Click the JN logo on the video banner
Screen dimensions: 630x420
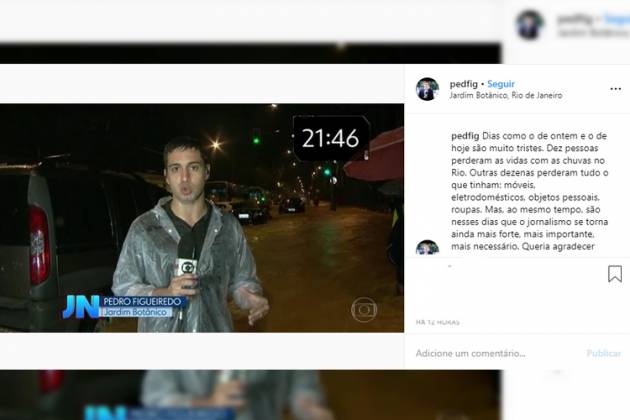point(80,306)
